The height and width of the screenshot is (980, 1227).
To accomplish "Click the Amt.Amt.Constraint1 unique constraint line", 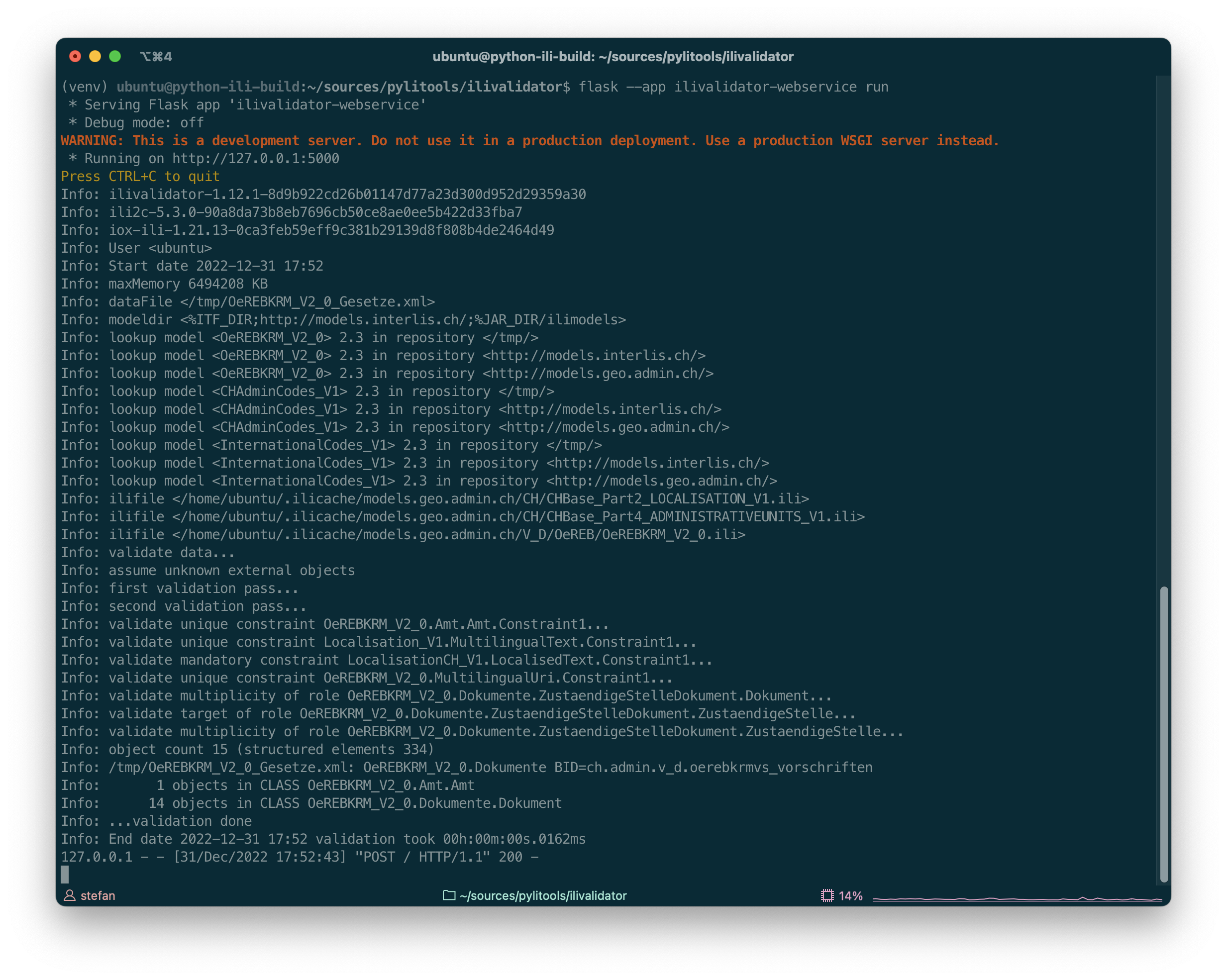I will click(x=335, y=624).
